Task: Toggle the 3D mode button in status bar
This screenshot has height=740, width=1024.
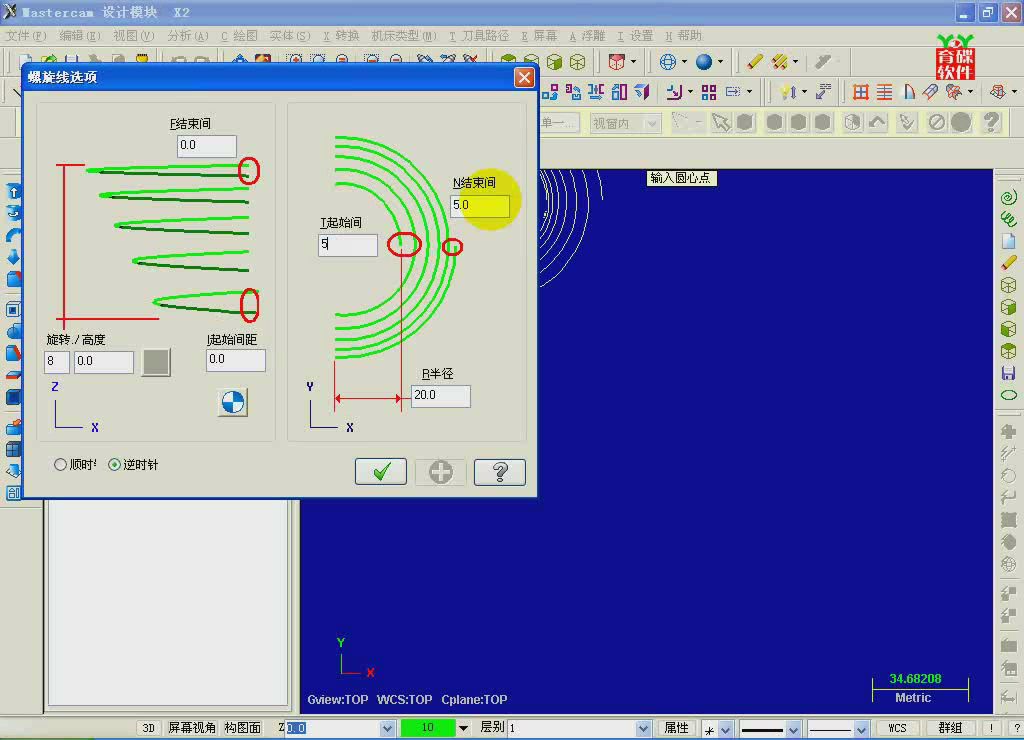Action: (x=148, y=728)
